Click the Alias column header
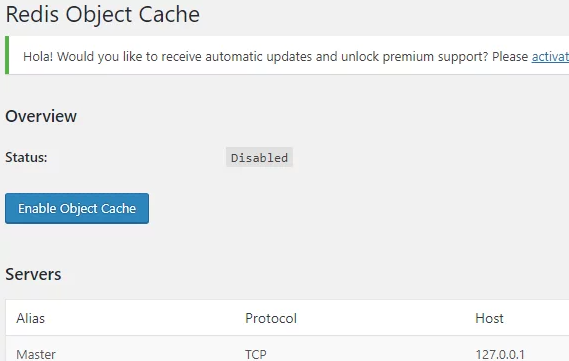The height and width of the screenshot is (361, 569). coord(30,318)
